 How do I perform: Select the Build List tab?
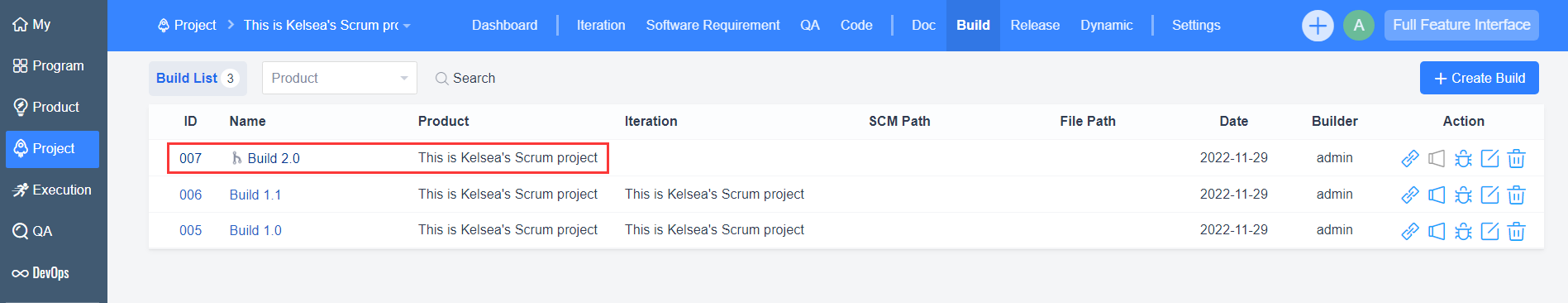point(198,78)
